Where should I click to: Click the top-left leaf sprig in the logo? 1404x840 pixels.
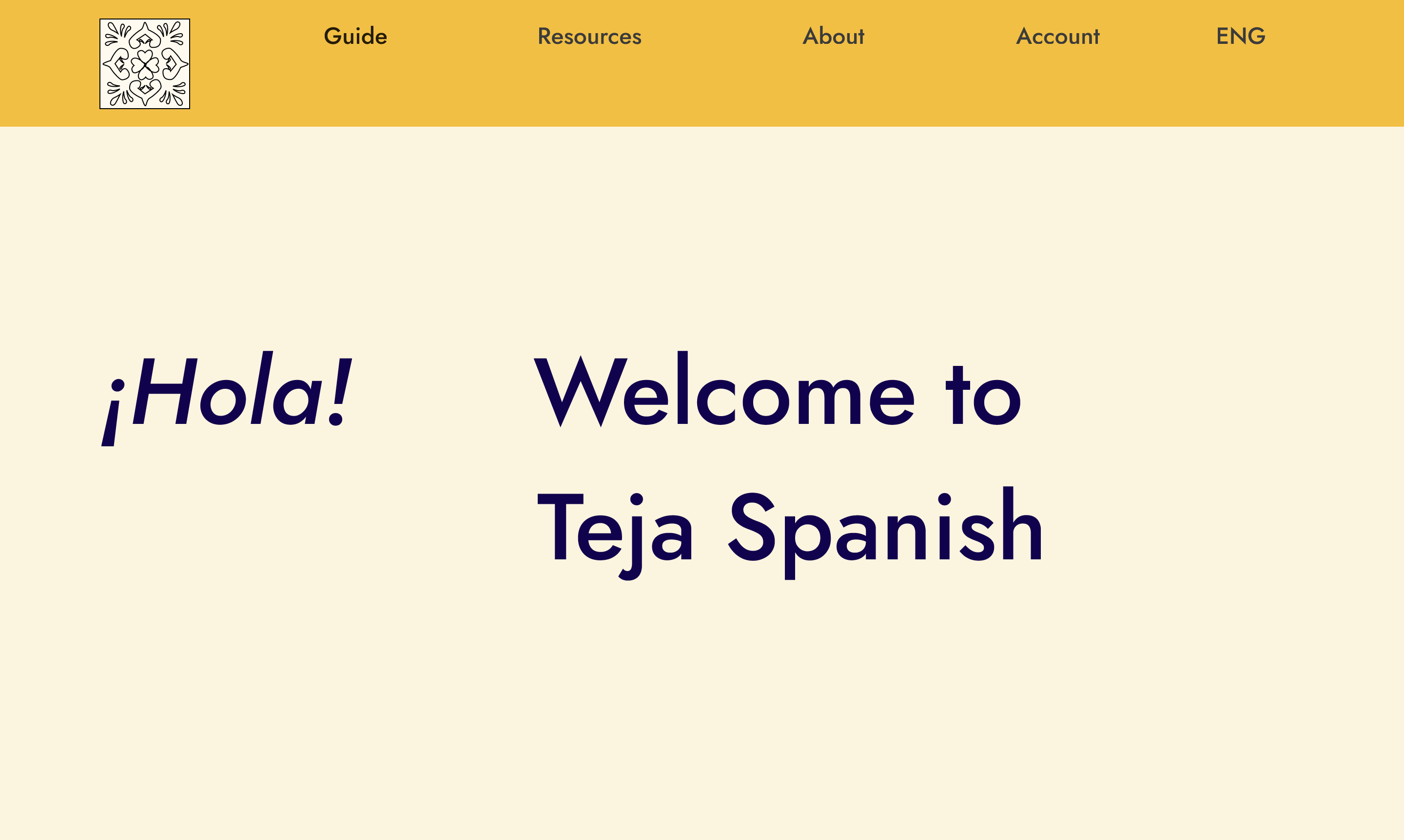pyautogui.click(x=115, y=34)
